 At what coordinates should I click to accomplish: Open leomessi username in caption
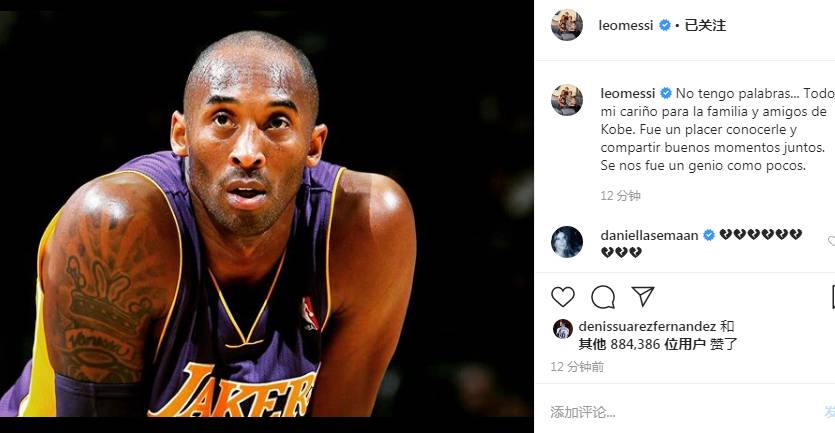point(628,93)
